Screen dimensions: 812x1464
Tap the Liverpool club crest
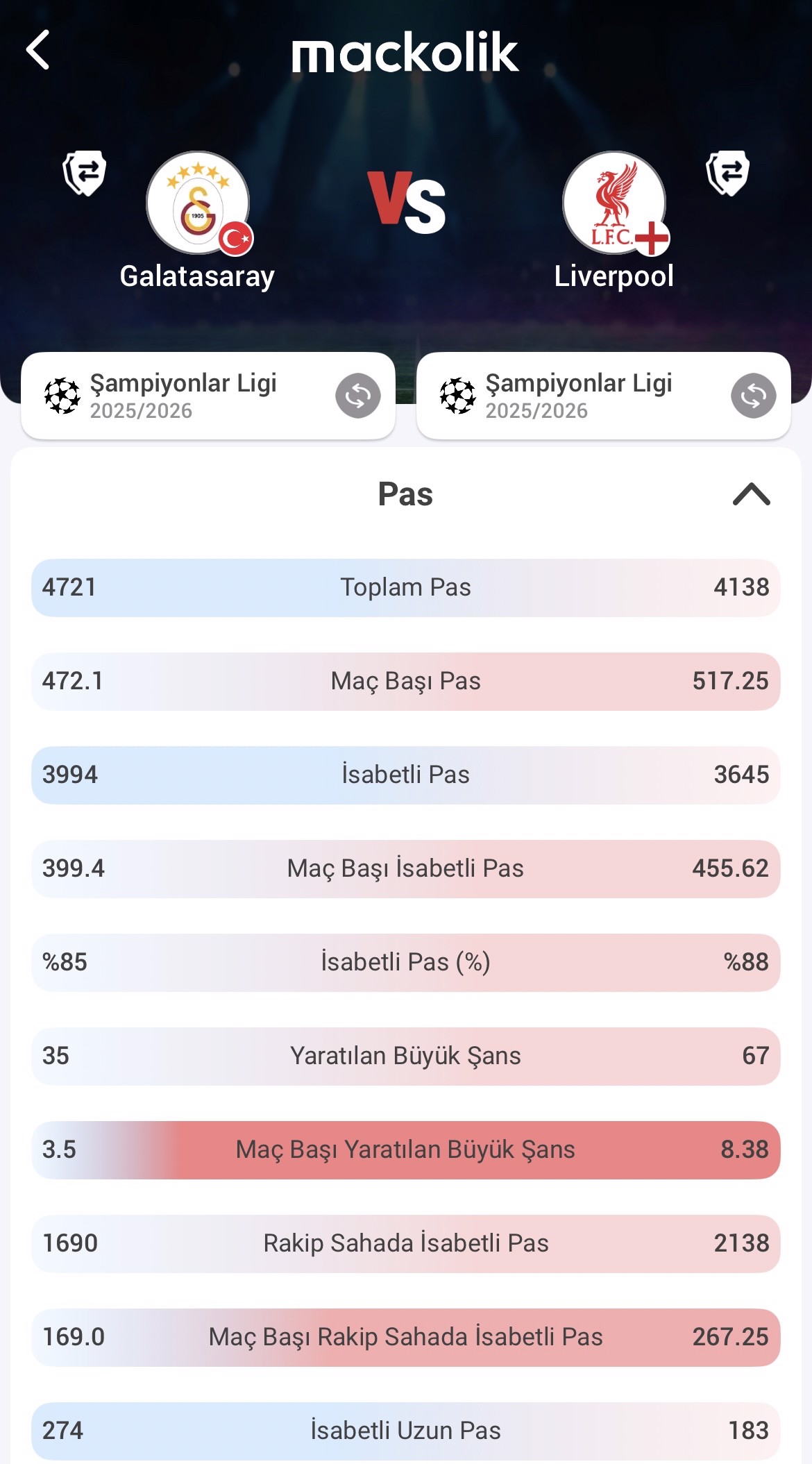pos(614,203)
